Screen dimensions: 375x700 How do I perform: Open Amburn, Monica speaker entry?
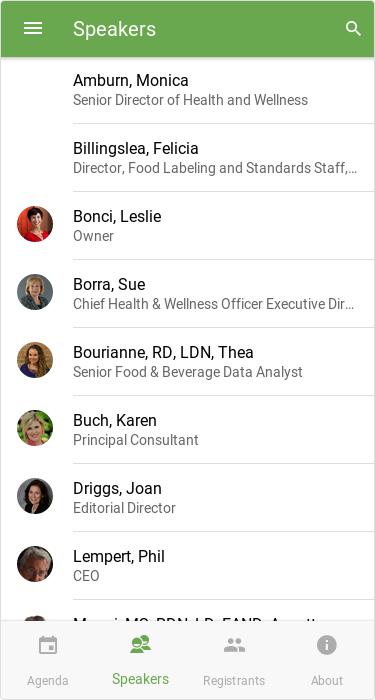point(188,90)
